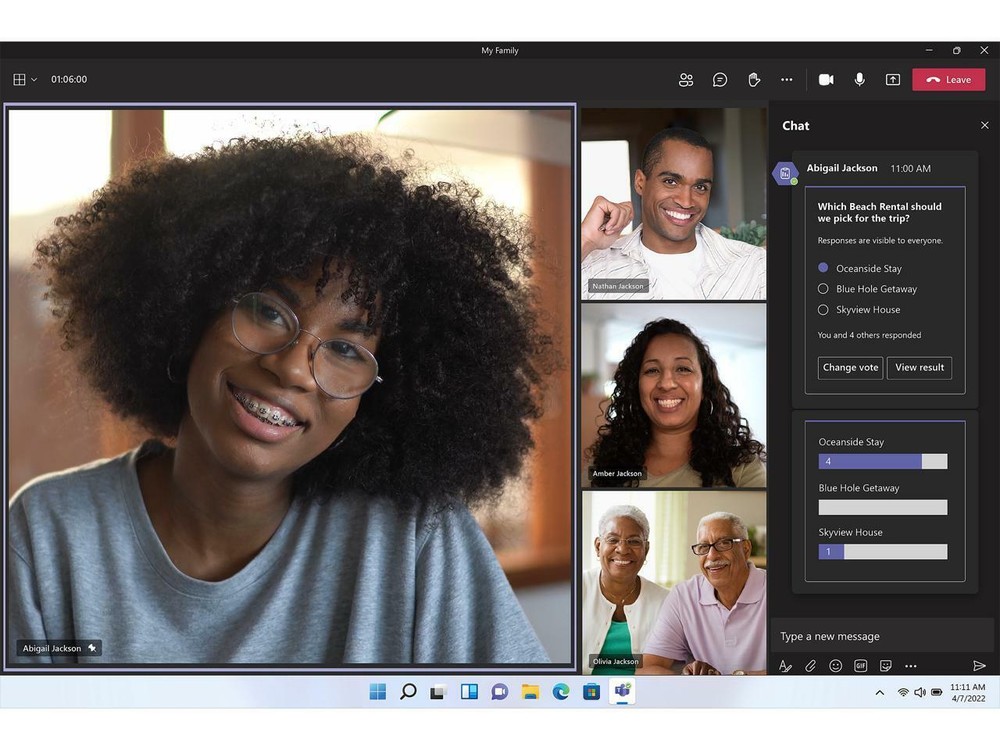The height and width of the screenshot is (750, 1000).
Task: Click the Type a new message field
Action: click(x=880, y=636)
